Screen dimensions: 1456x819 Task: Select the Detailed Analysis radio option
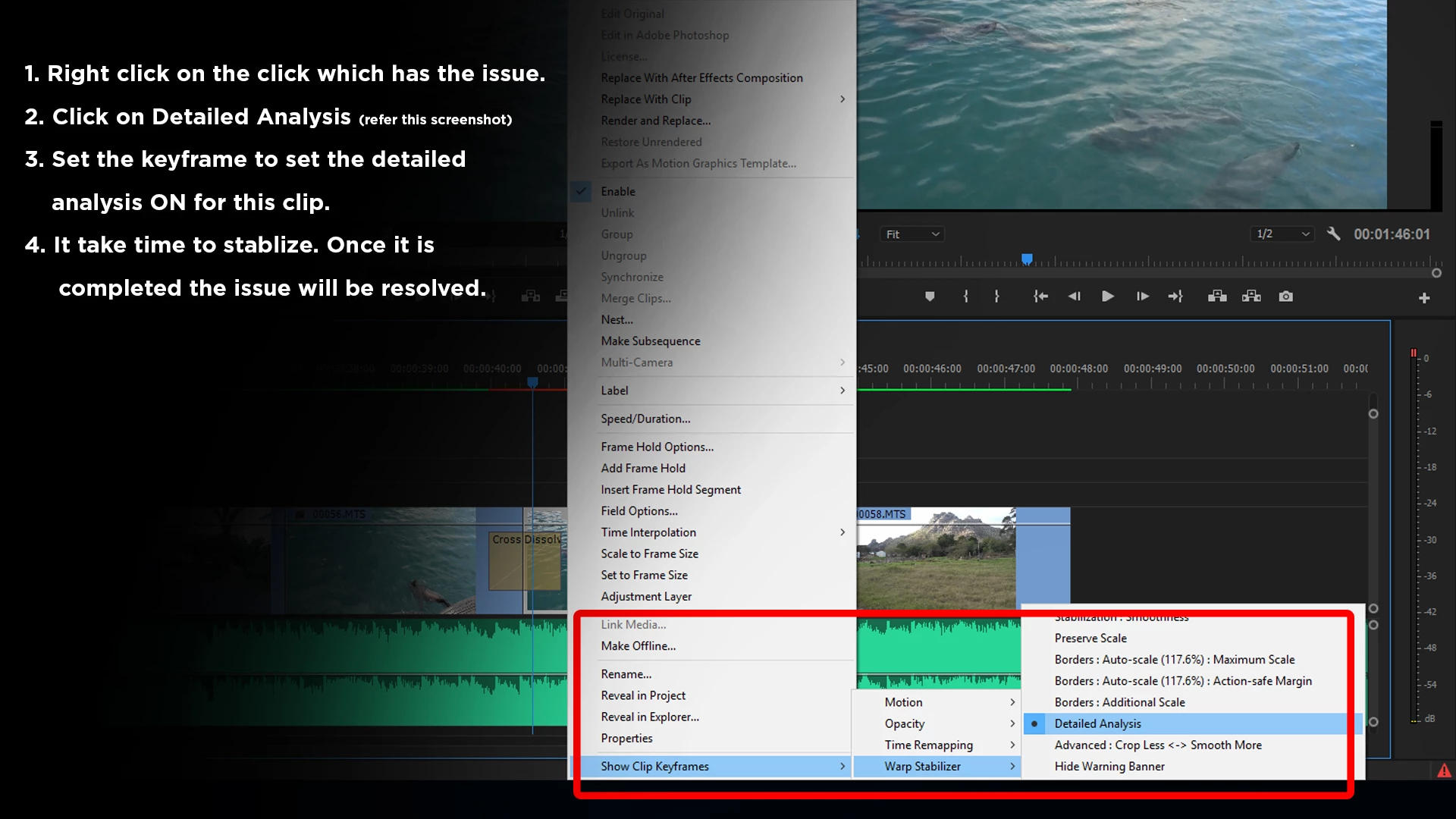(x=1097, y=723)
